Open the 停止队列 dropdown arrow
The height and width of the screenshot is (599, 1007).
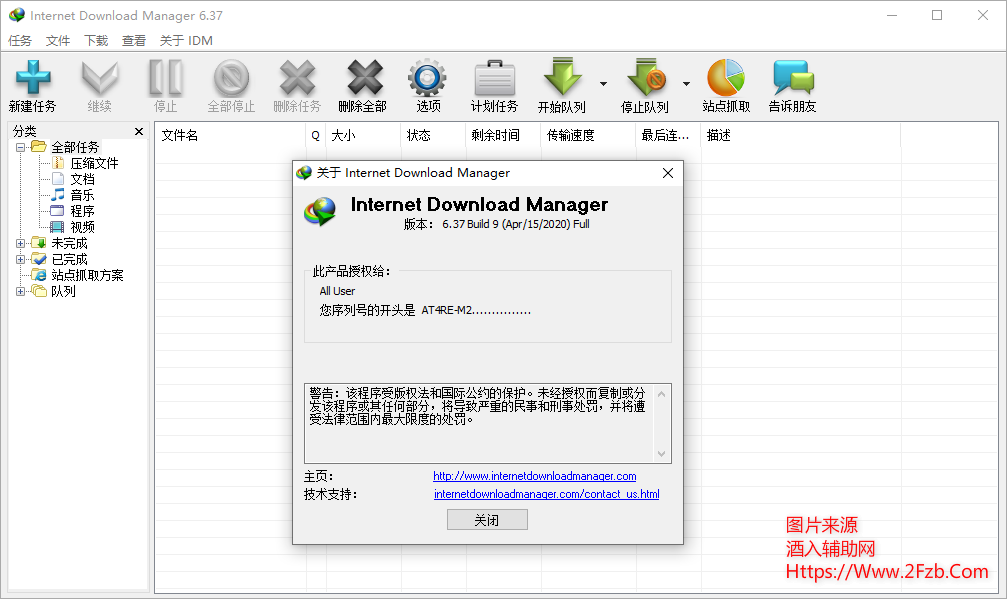click(686, 84)
